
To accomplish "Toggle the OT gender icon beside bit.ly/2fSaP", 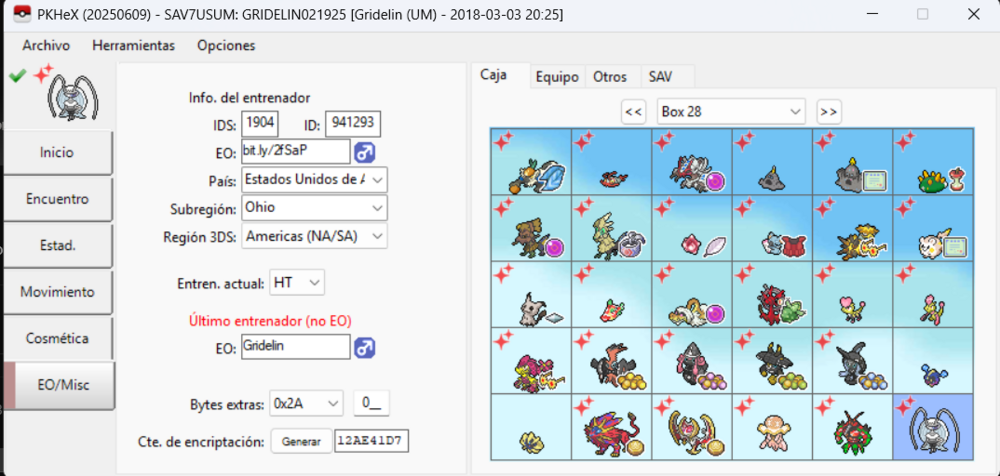I will coord(365,152).
